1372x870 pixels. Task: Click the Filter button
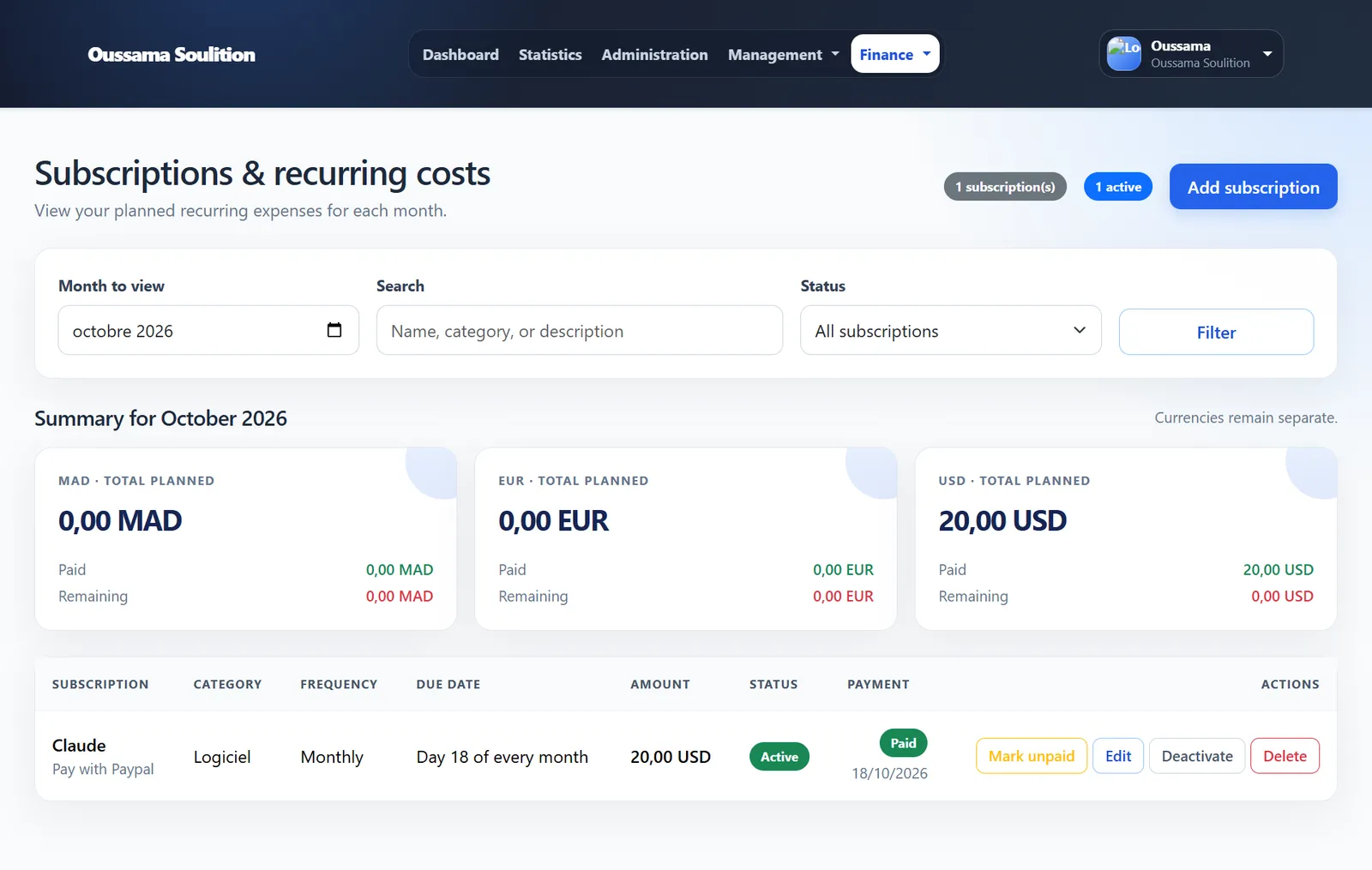(1216, 332)
